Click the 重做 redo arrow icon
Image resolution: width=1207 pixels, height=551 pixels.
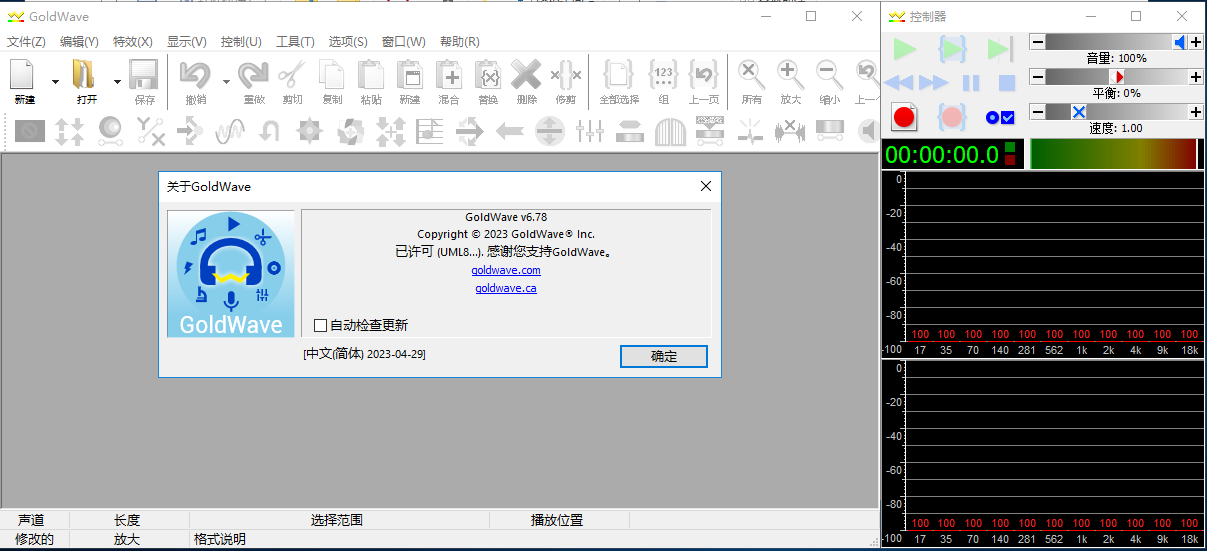pos(253,76)
